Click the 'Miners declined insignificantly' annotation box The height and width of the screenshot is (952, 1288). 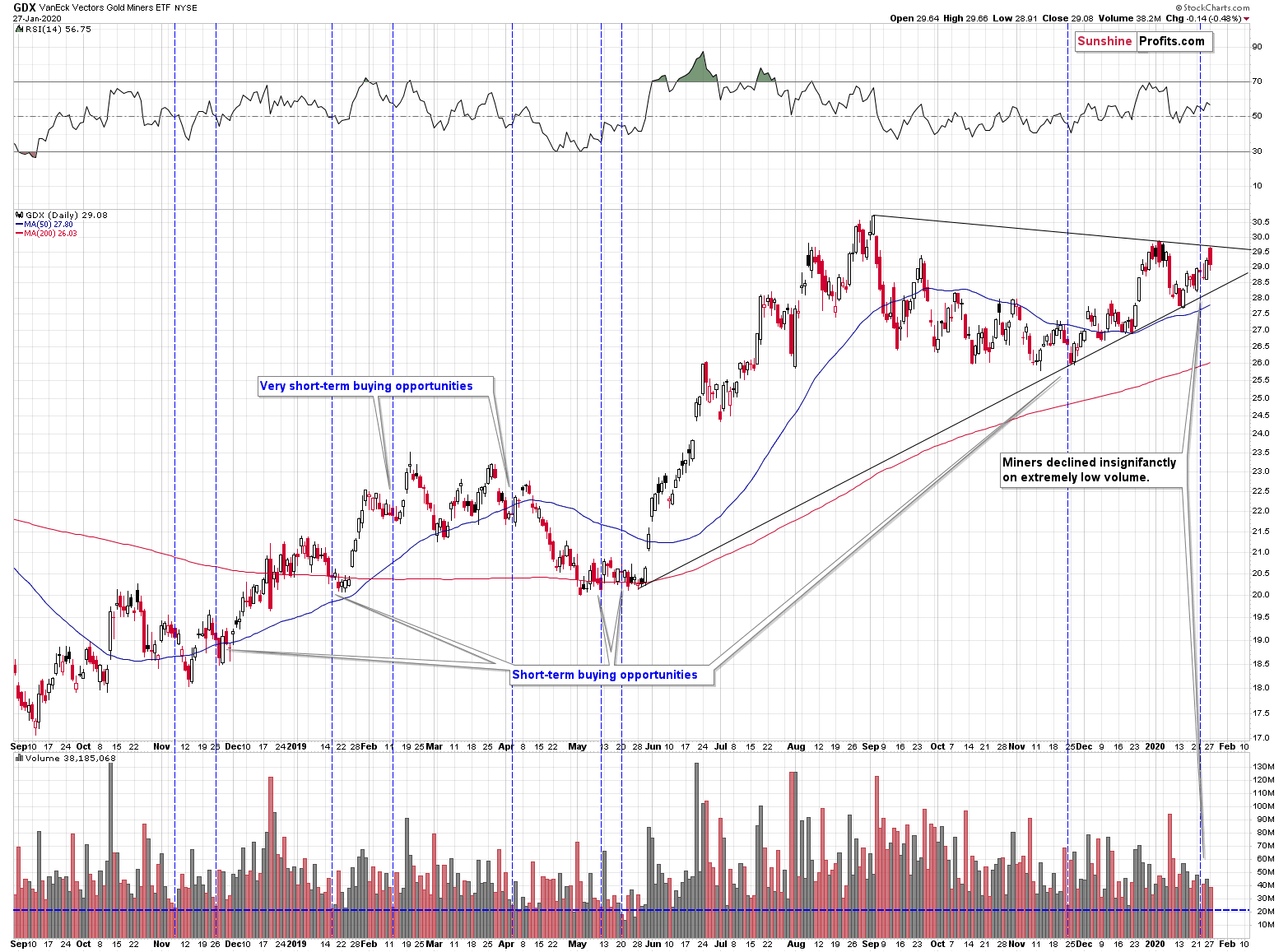tap(1090, 470)
